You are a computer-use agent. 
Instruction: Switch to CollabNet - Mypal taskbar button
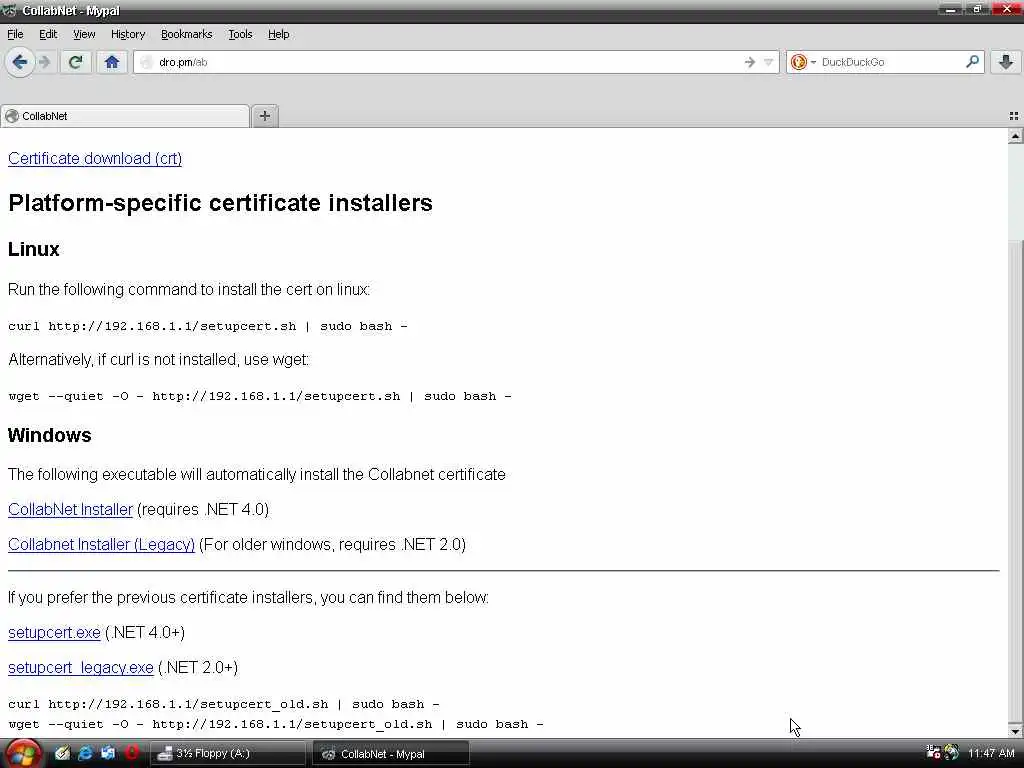pyautogui.click(x=391, y=754)
